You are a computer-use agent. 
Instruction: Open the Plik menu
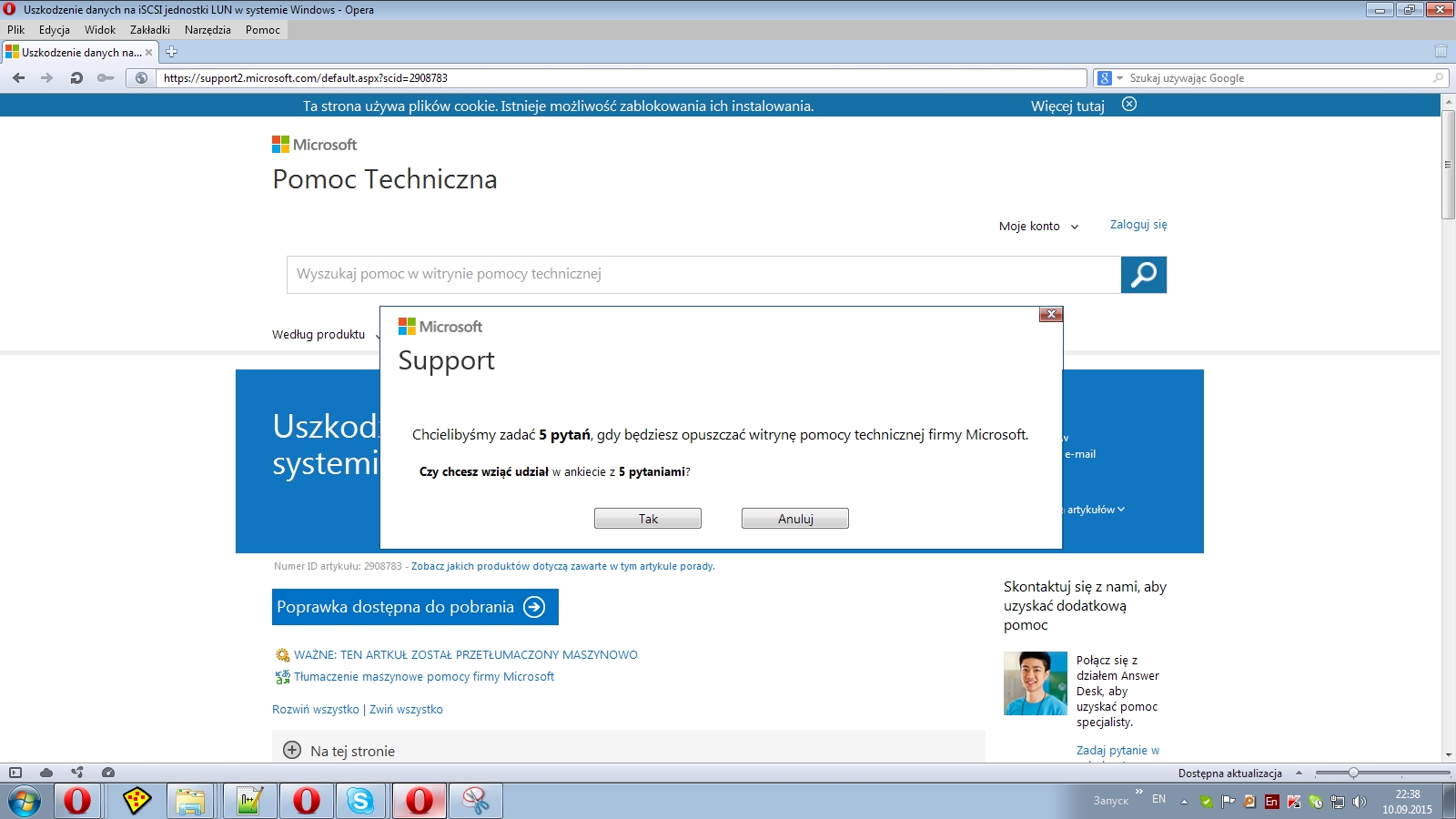[x=16, y=30]
